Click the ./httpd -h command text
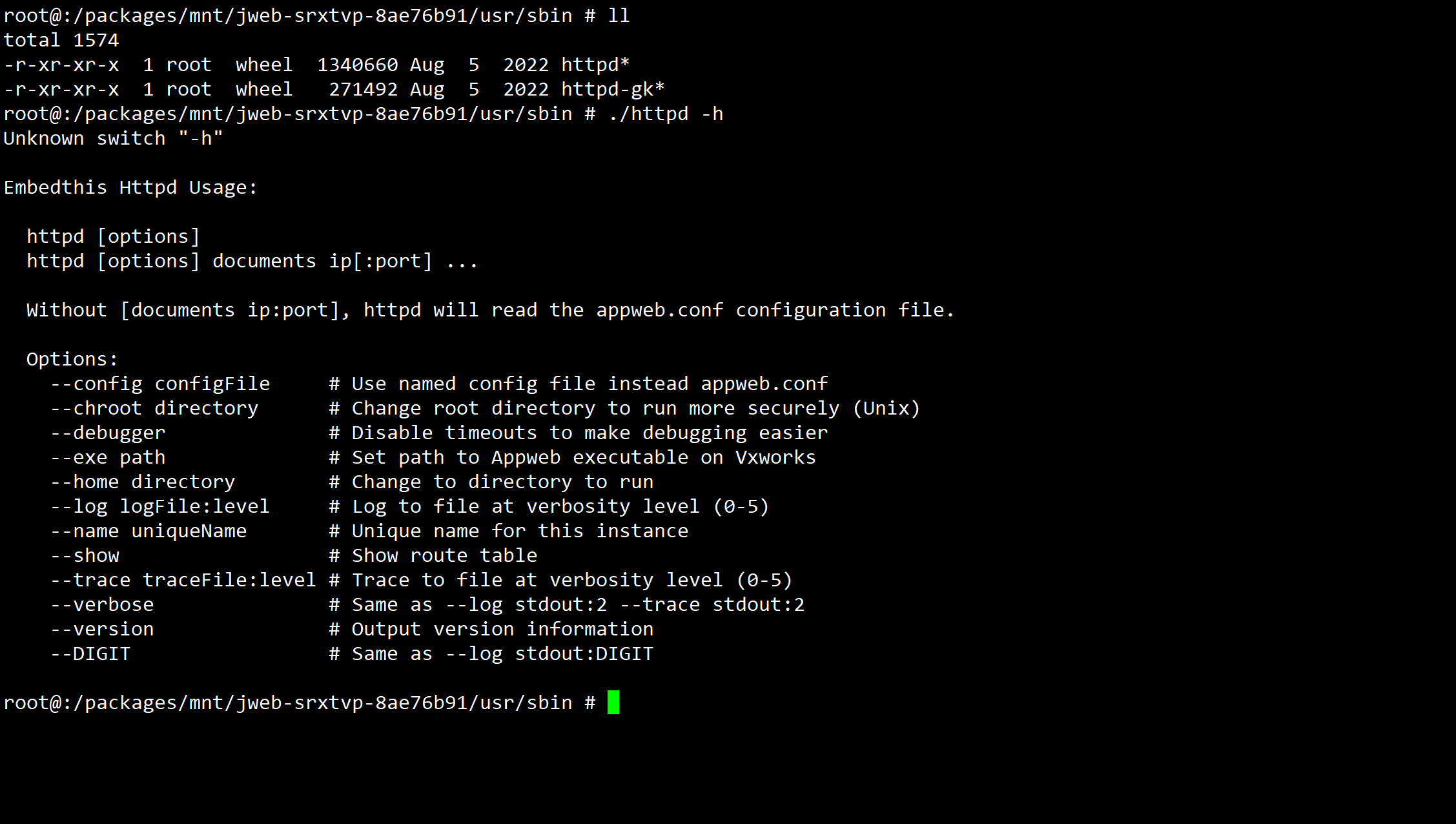Image resolution: width=1456 pixels, height=824 pixels. coord(666,114)
